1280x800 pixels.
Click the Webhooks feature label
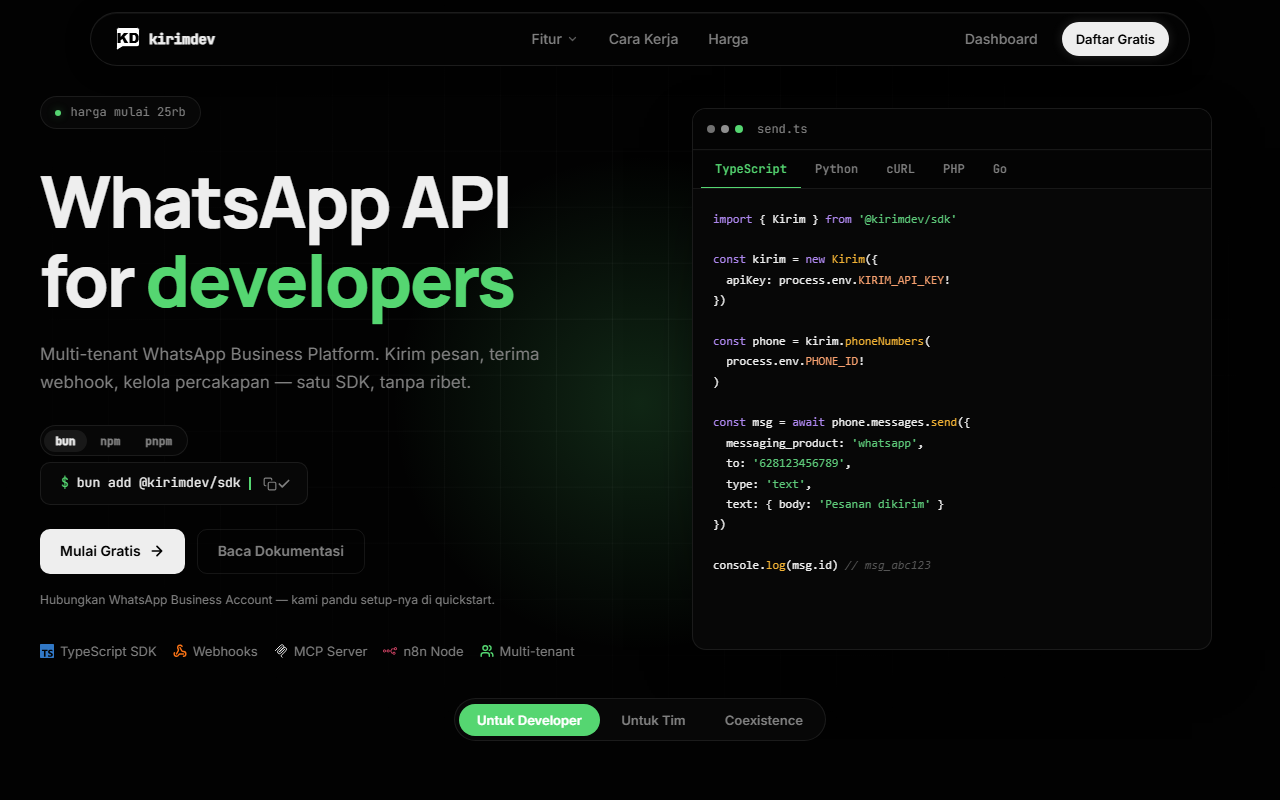point(225,651)
